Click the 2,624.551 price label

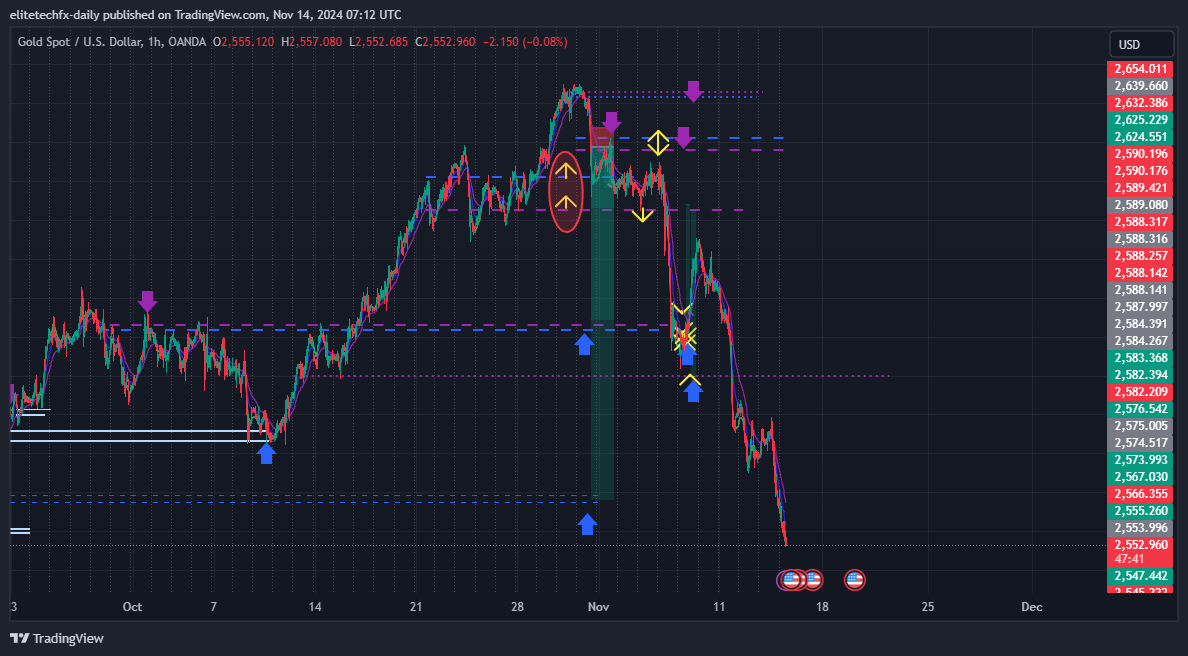1140,137
